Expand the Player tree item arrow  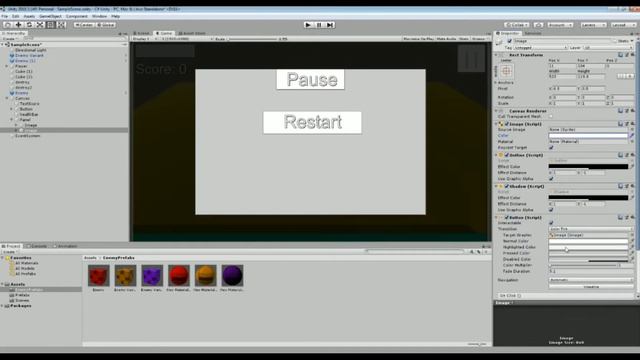[7, 66]
